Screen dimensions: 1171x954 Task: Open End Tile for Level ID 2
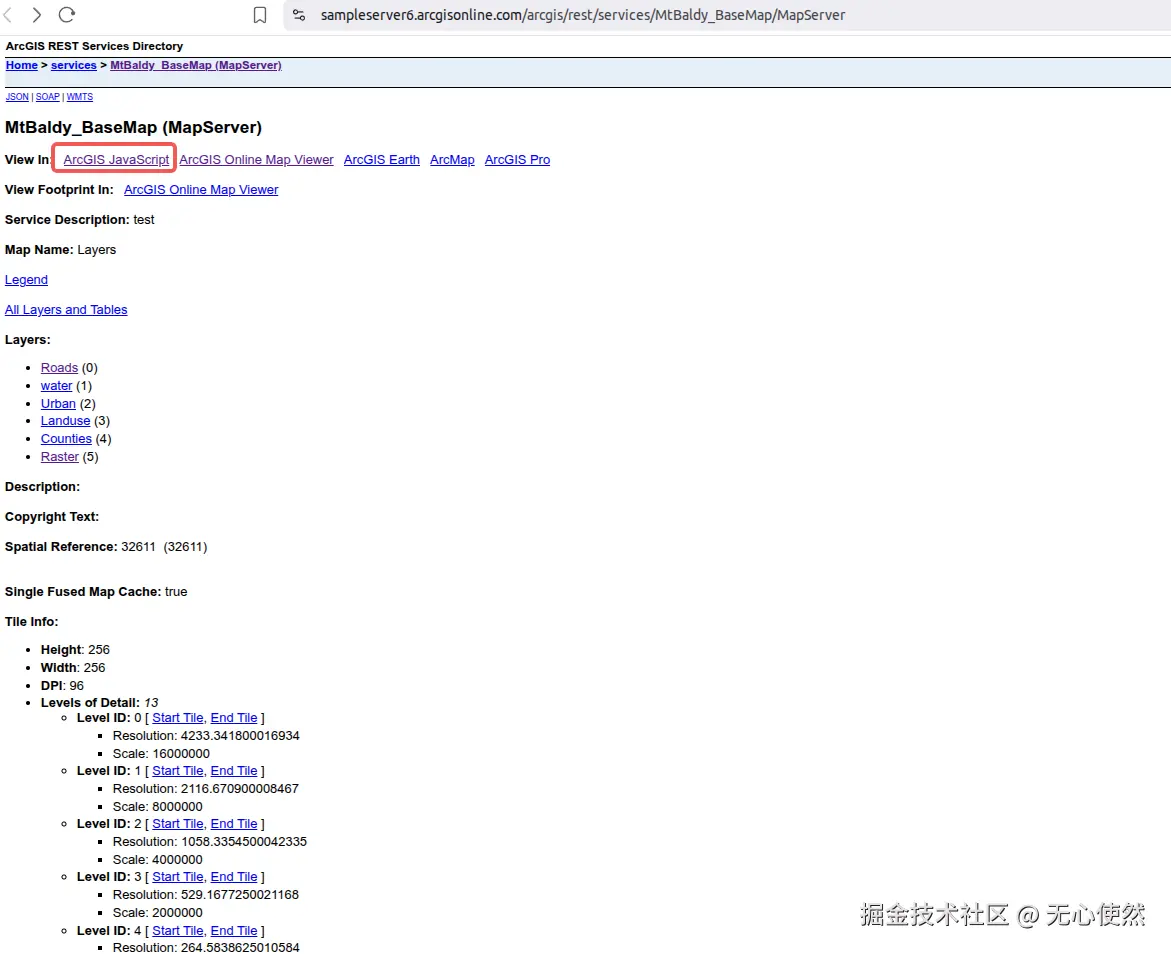[x=234, y=823]
